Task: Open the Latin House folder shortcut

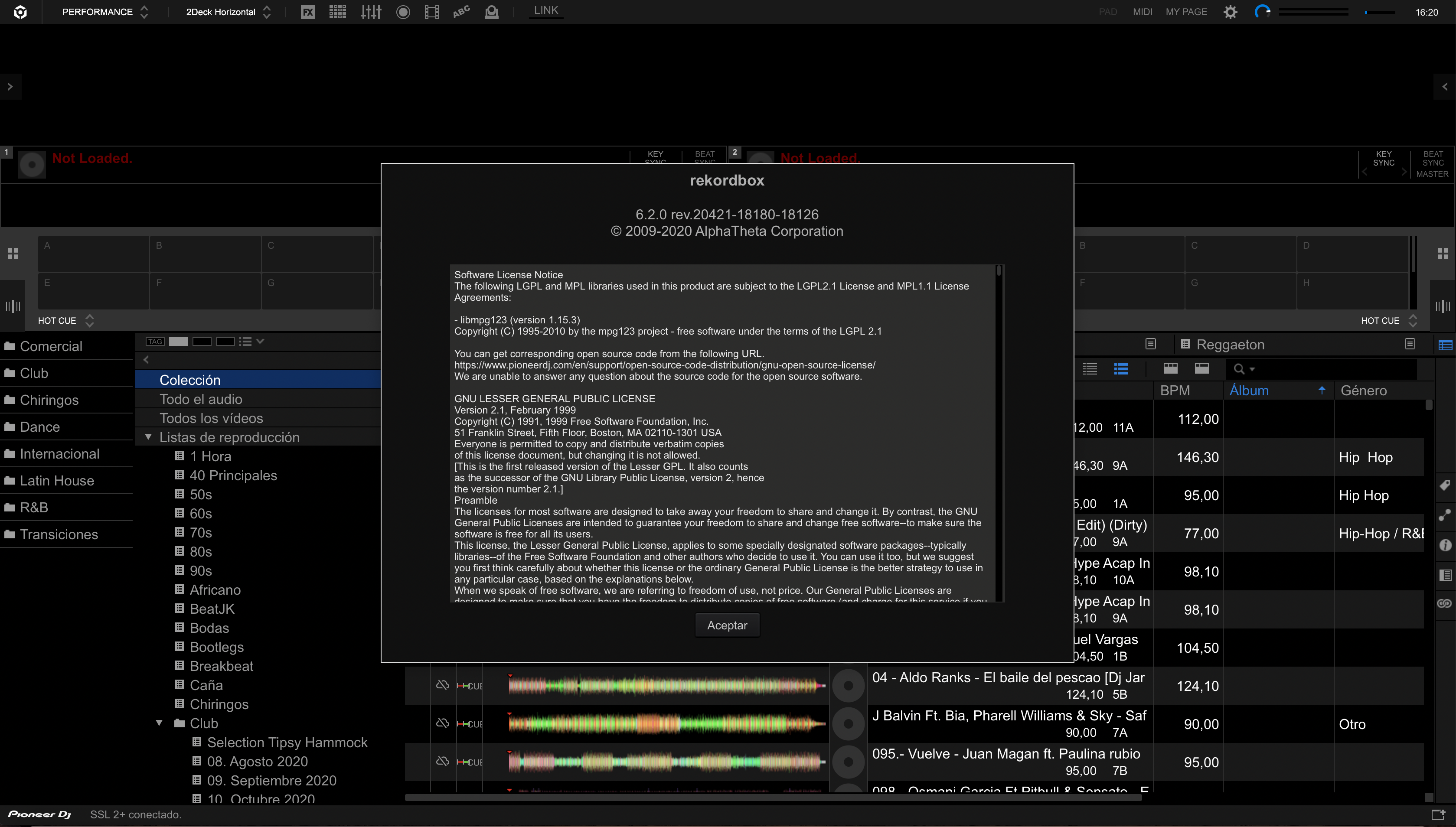Action: pyautogui.click(x=57, y=481)
